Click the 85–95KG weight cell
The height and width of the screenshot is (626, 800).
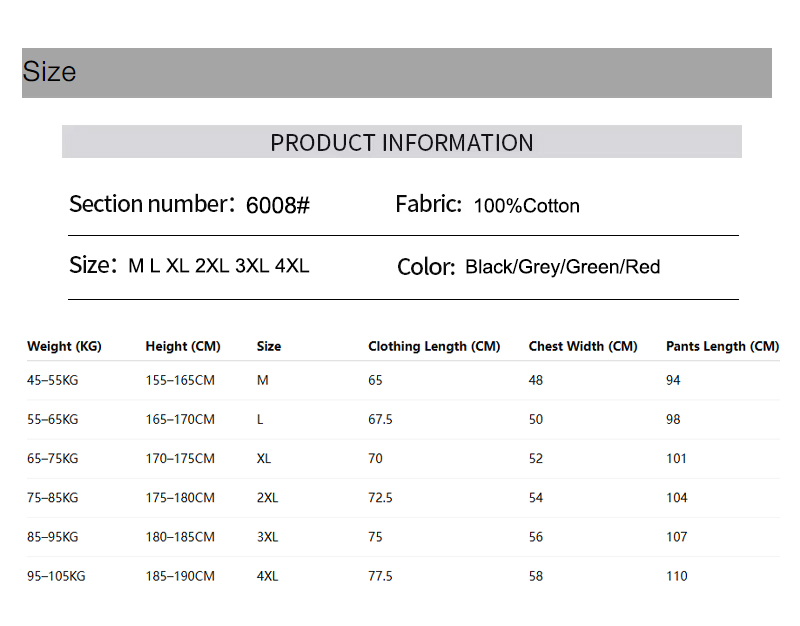52,537
